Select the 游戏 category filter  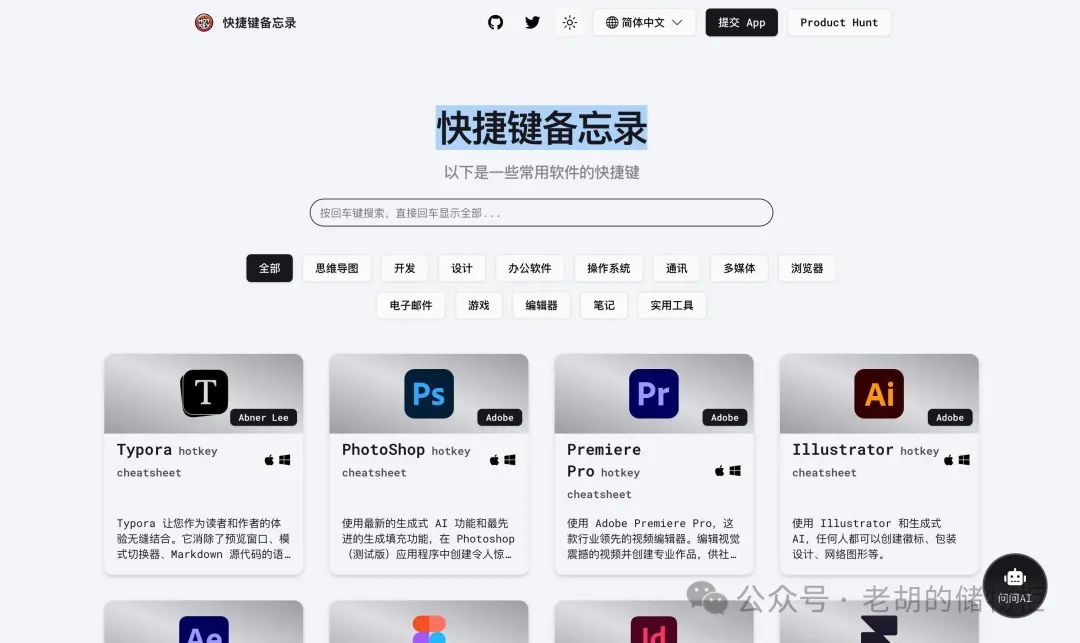(479, 306)
